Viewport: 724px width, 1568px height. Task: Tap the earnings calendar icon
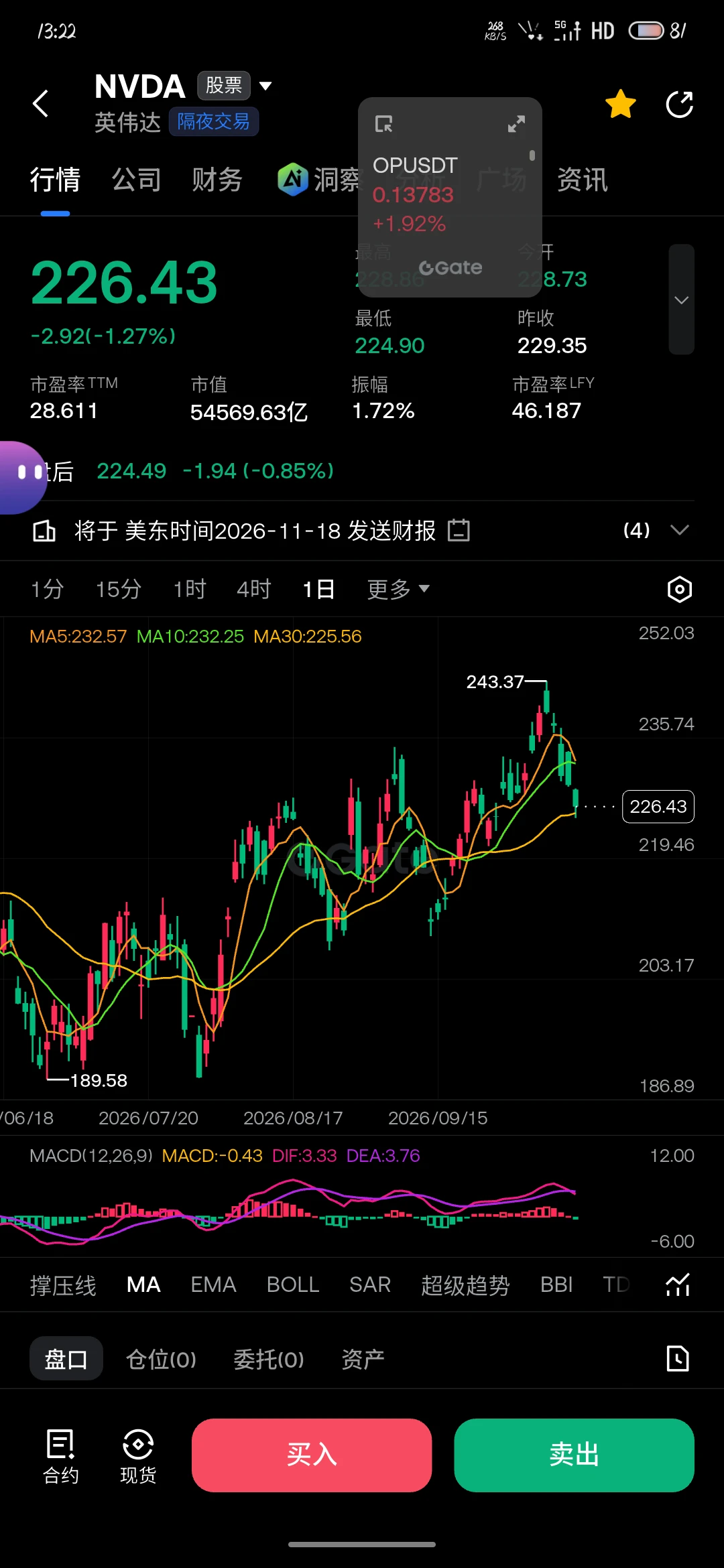coord(459,530)
